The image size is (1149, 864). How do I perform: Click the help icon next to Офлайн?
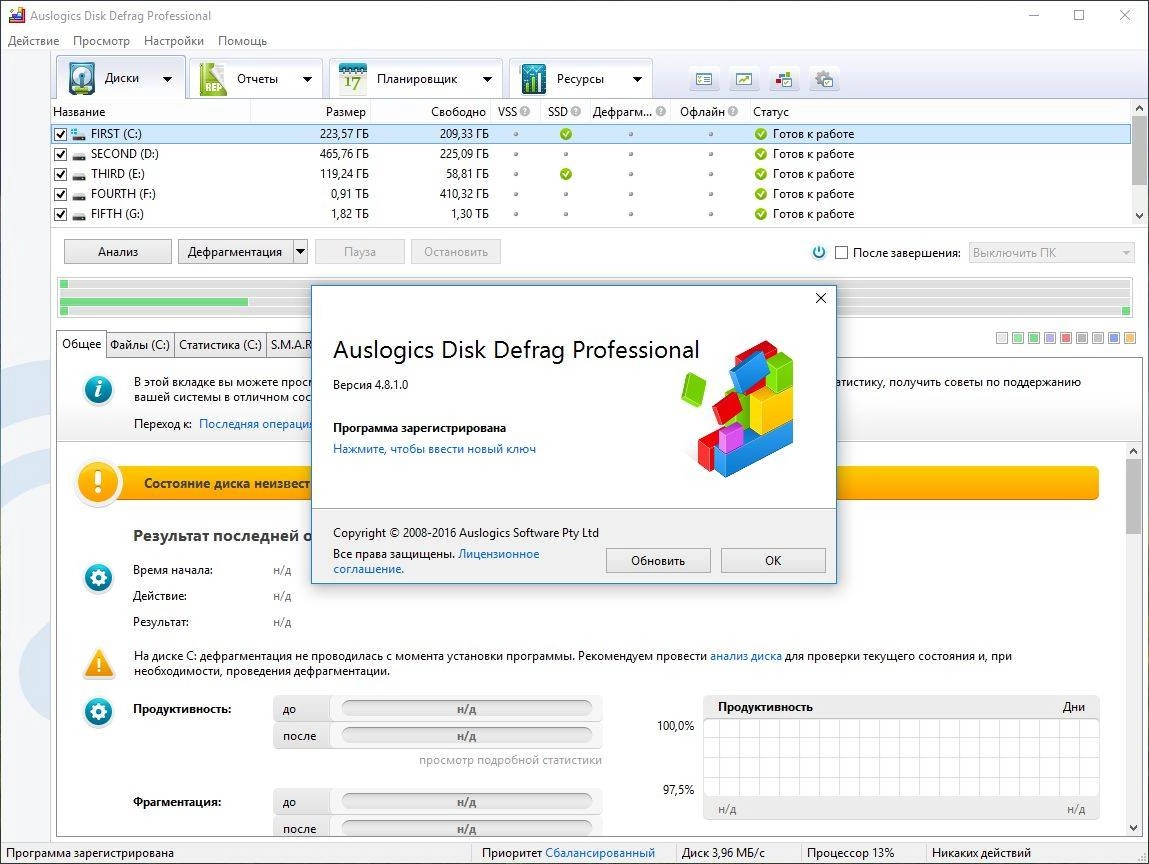[733, 111]
